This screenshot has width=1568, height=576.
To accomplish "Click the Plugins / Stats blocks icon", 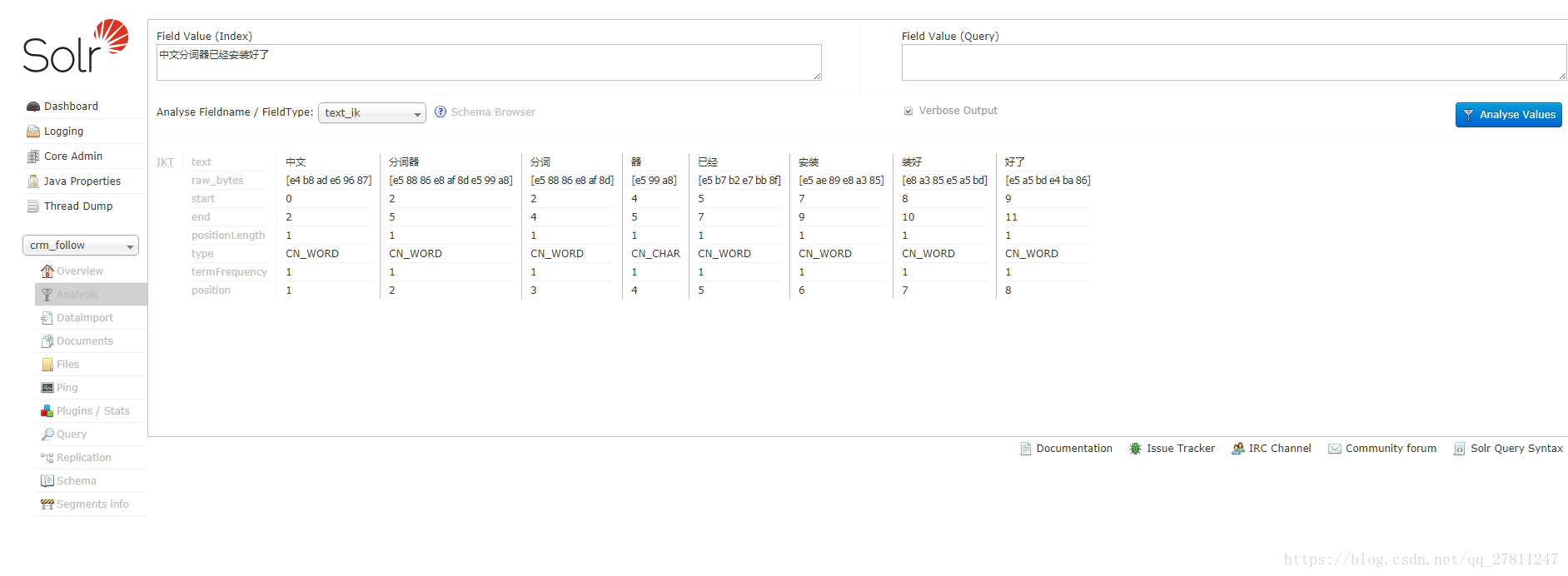I will [x=47, y=411].
